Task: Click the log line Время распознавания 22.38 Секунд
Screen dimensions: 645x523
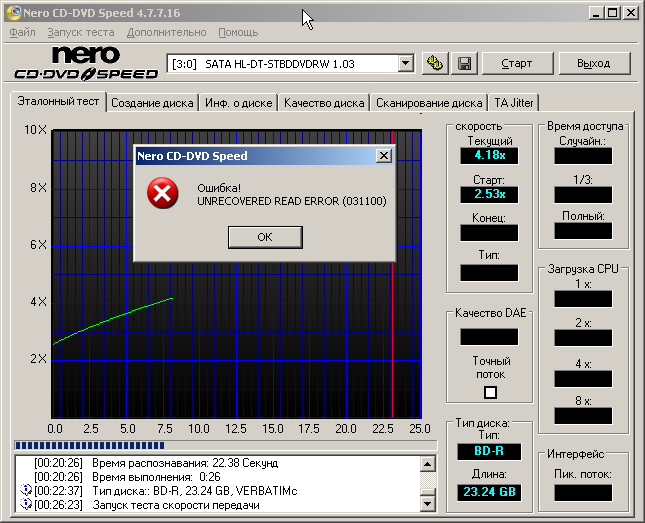Action: (x=185, y=463)
